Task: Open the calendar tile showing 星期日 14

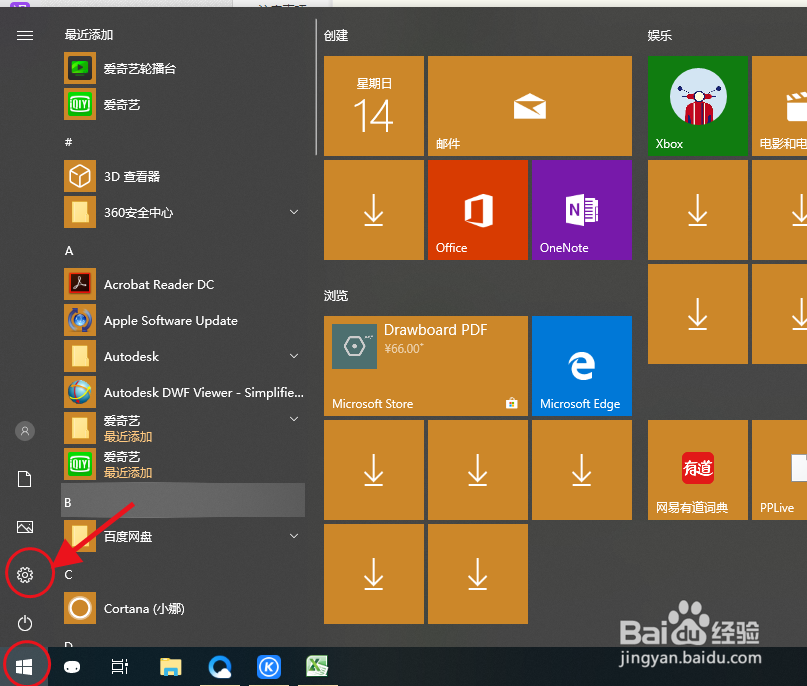Action: pyautogui.click(x=374, y=105)
